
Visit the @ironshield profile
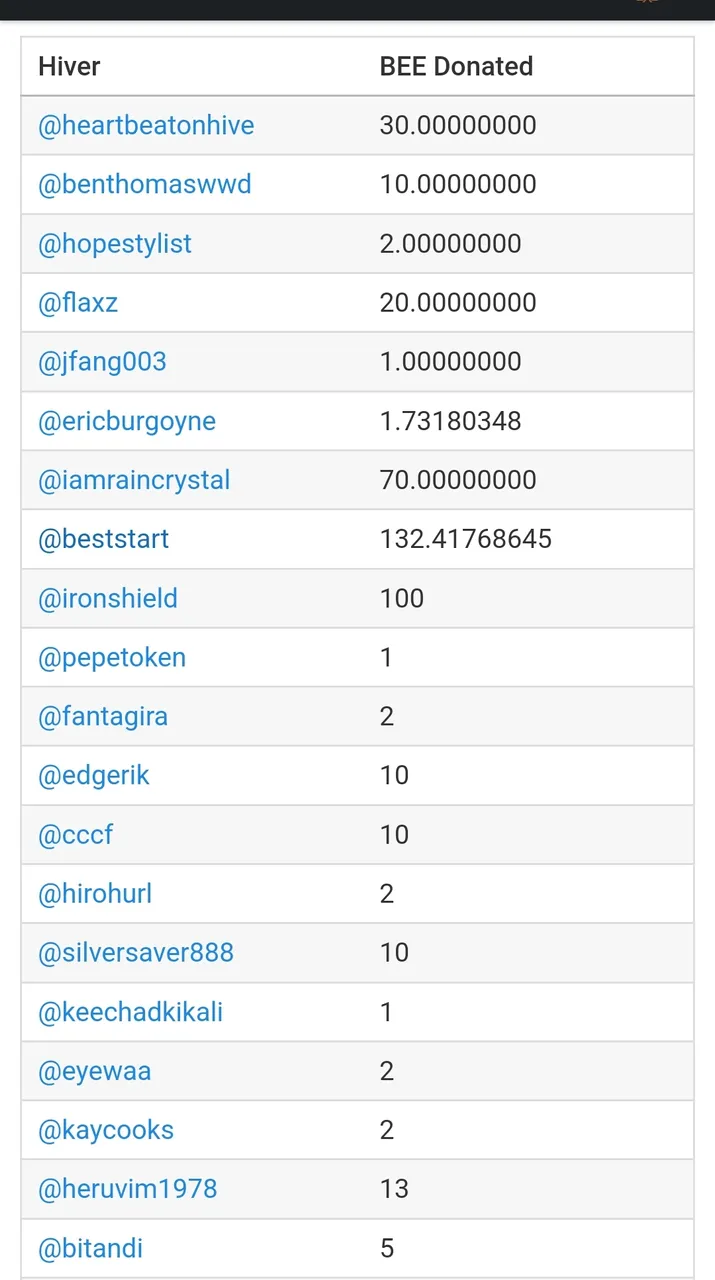click(108, 598)
